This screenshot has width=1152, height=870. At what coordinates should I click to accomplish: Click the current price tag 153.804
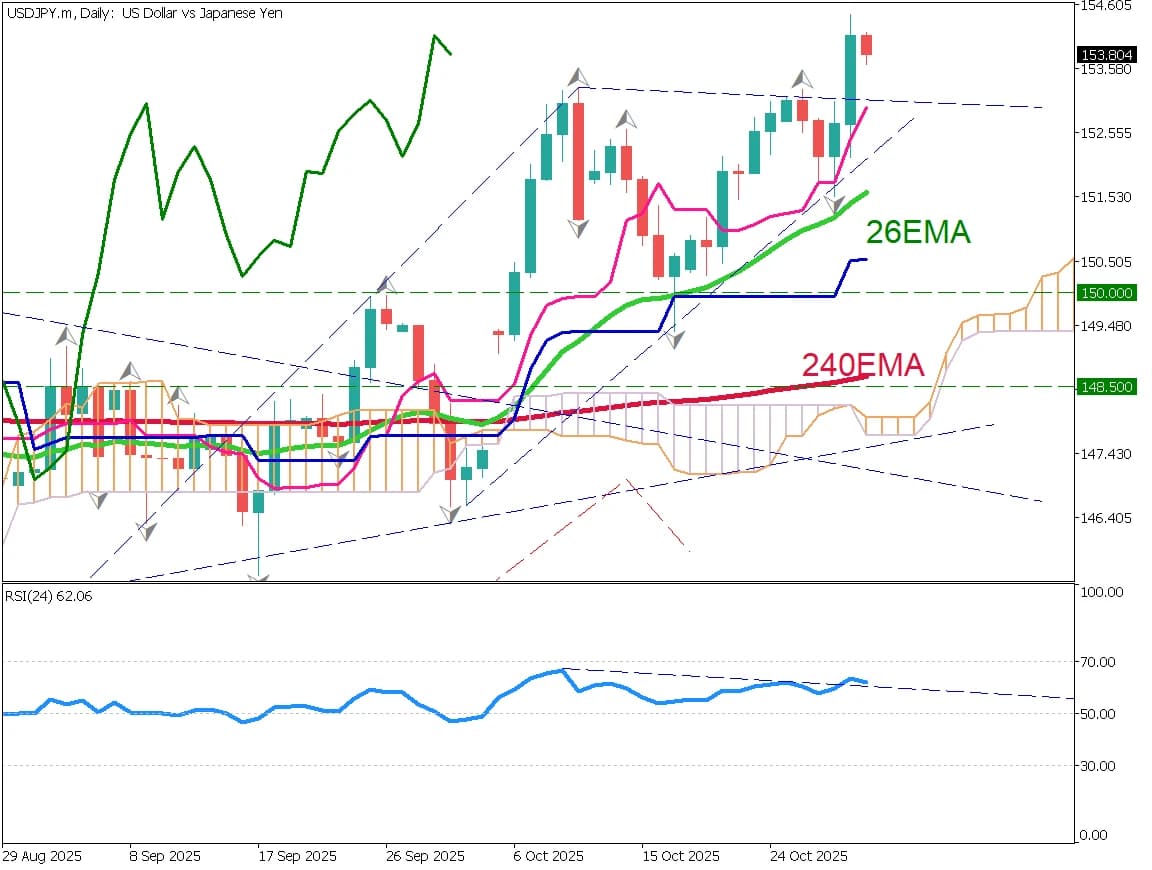pyautogui.click(x=1106, y=55)
